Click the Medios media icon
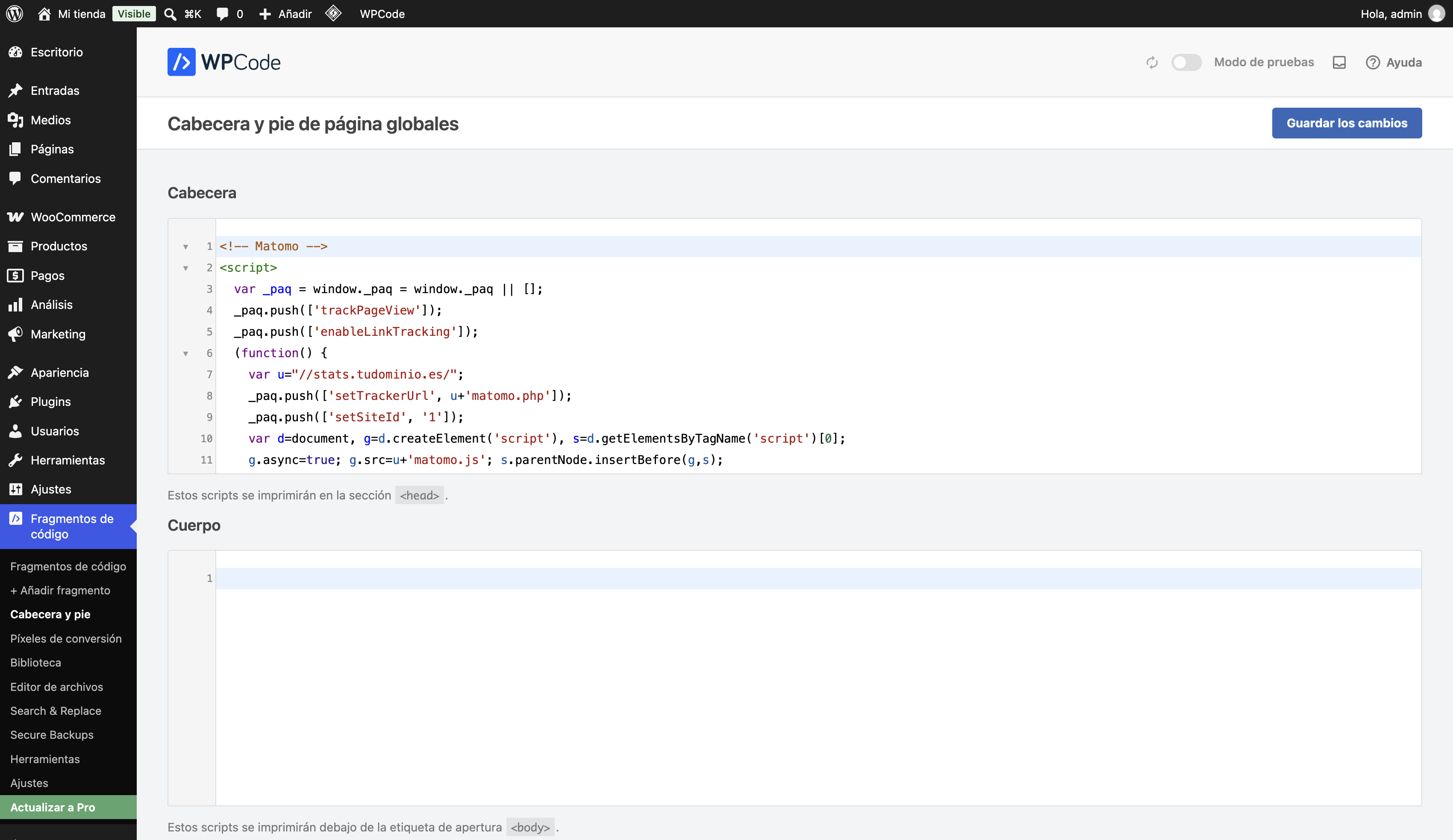Screen dimensions: 1453x840 (x=15, y=120)
